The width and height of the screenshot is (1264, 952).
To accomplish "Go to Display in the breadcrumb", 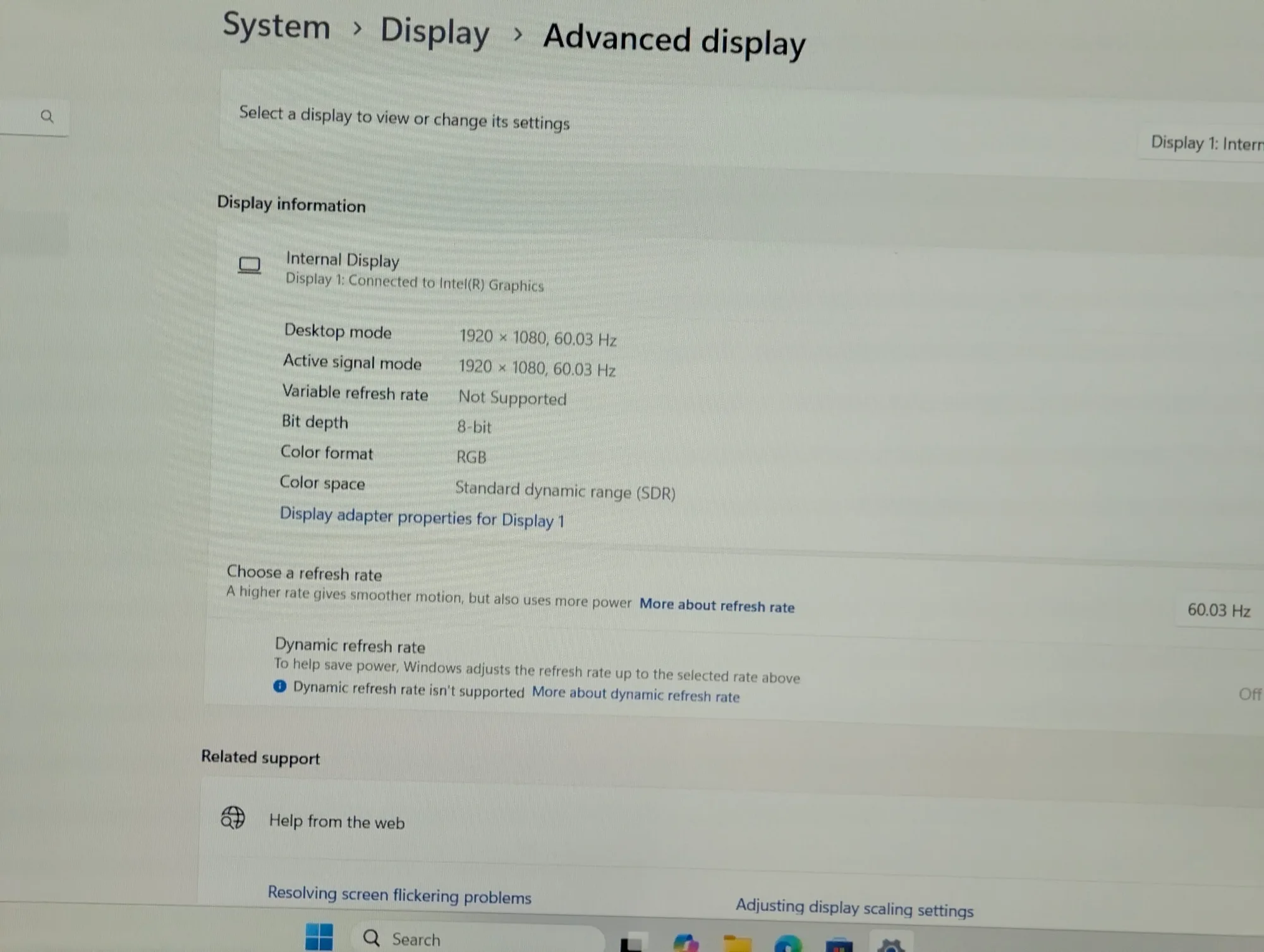I will click(435, 31).
